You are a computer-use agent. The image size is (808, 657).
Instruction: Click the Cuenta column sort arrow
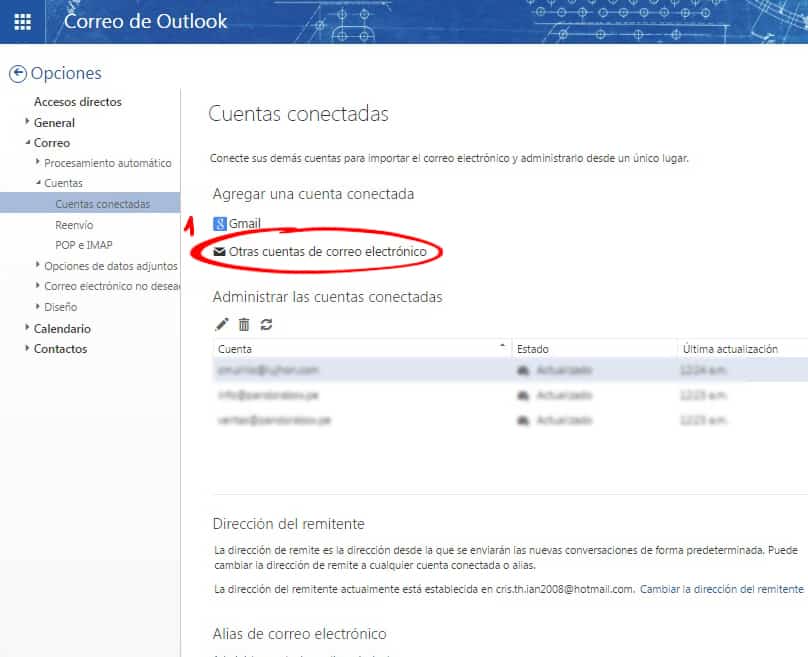(502, 345)
